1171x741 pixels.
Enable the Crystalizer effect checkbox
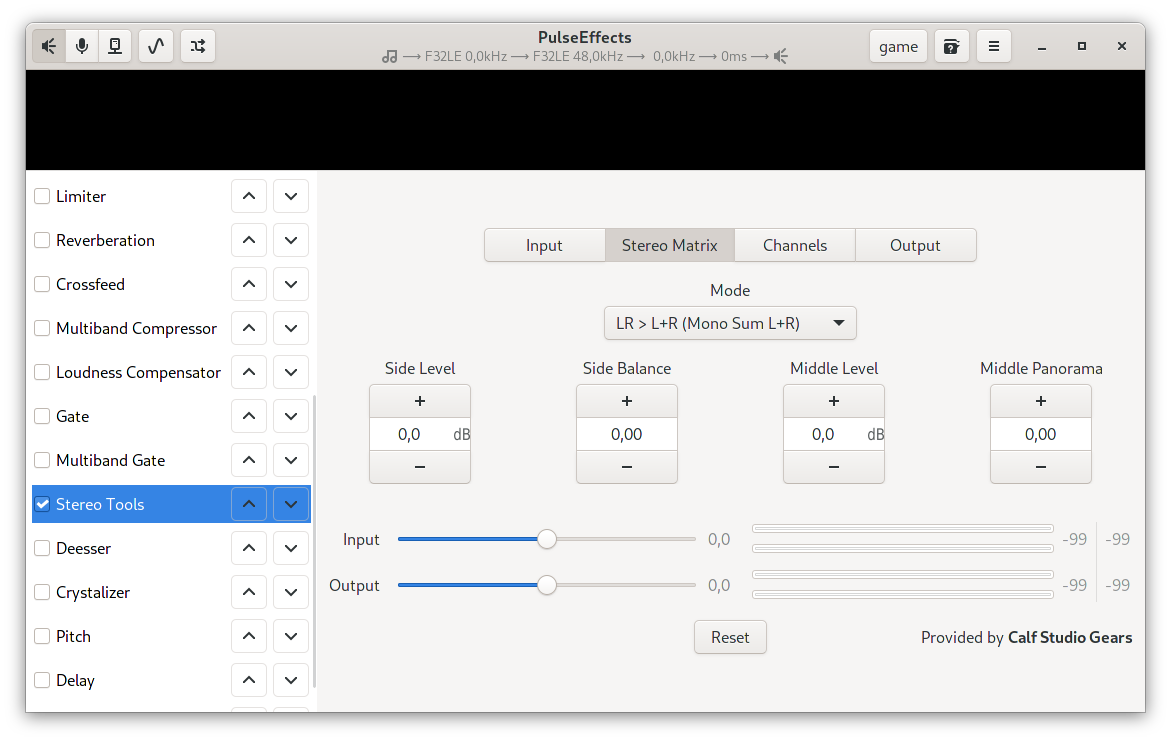click(43, 592)
